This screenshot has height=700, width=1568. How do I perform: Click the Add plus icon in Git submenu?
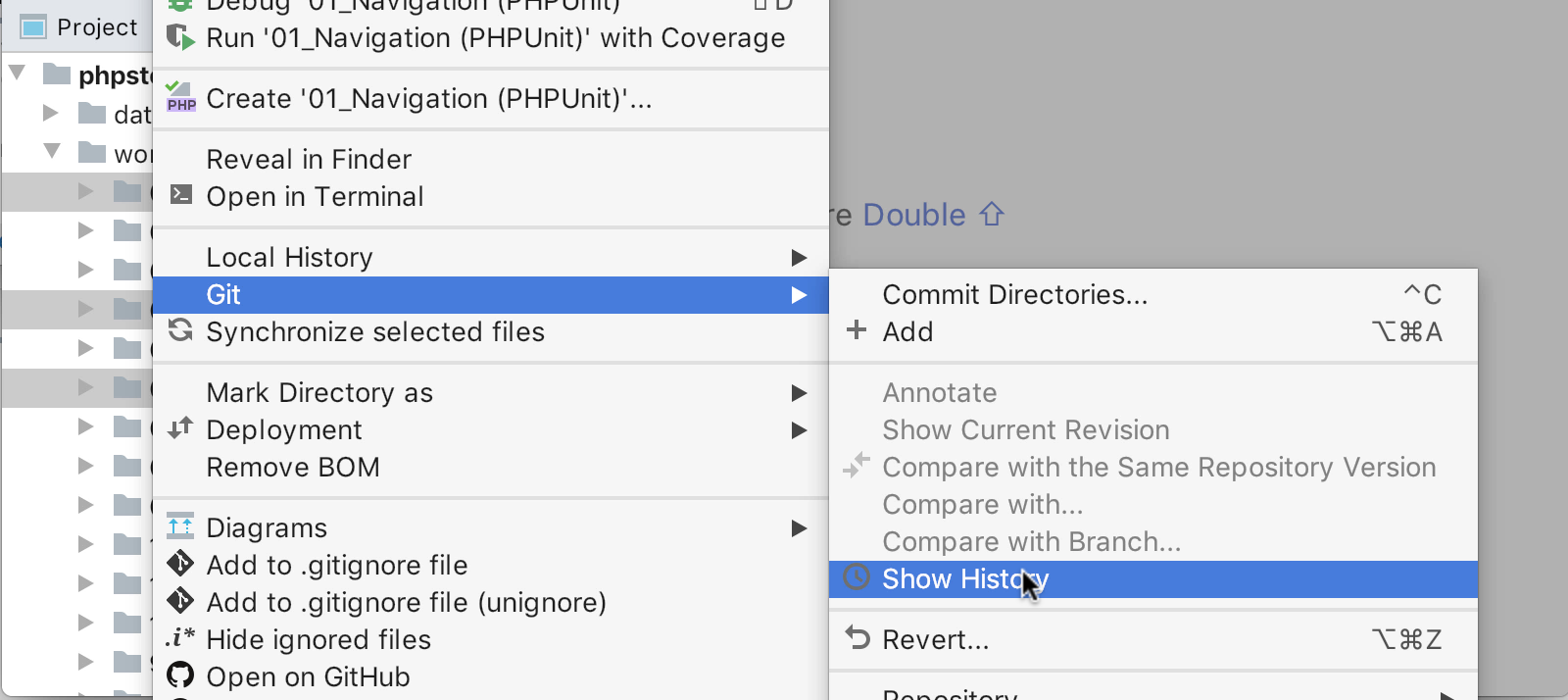coord(857,329)
